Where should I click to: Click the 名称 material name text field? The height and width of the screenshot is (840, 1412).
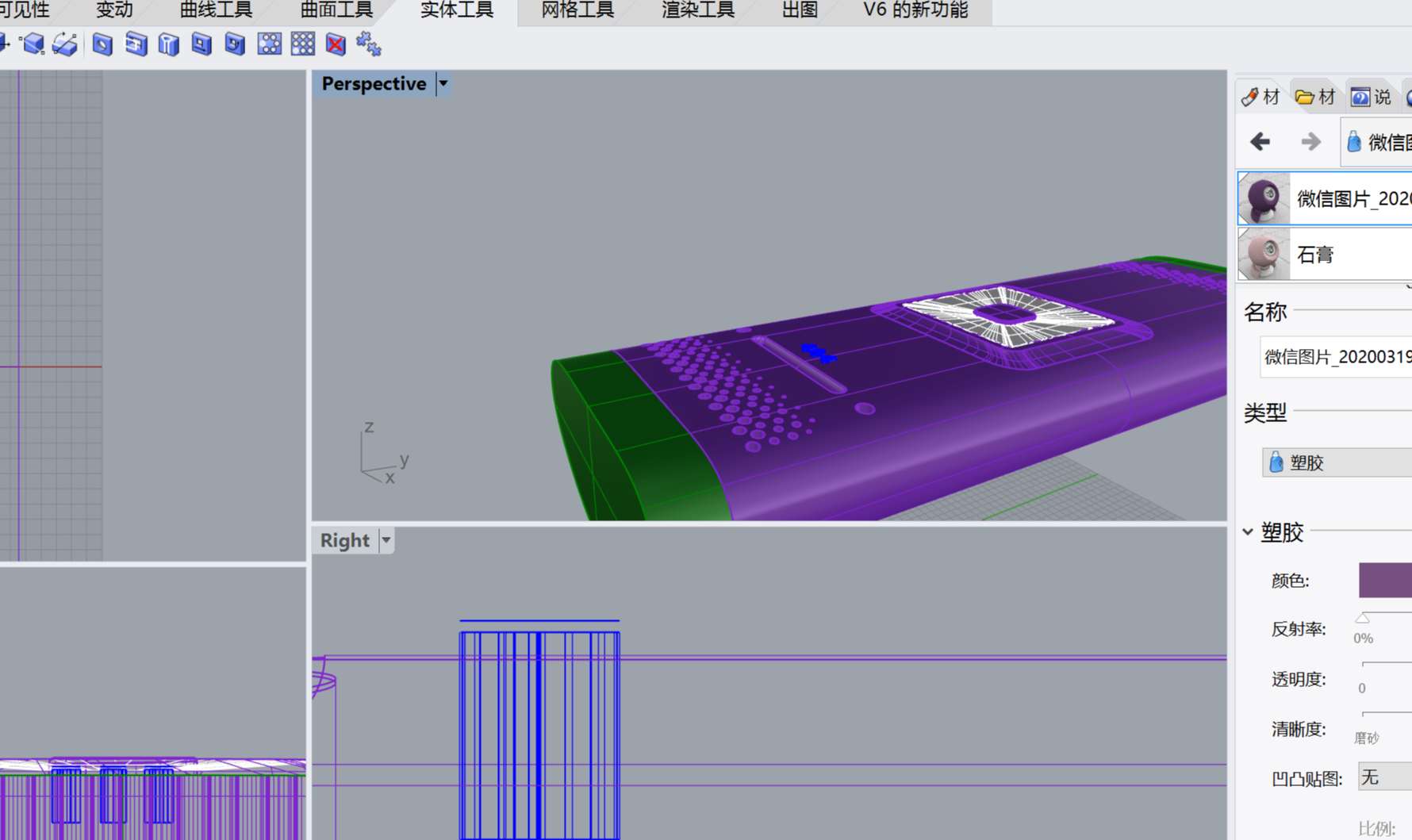coord(1336,357)
